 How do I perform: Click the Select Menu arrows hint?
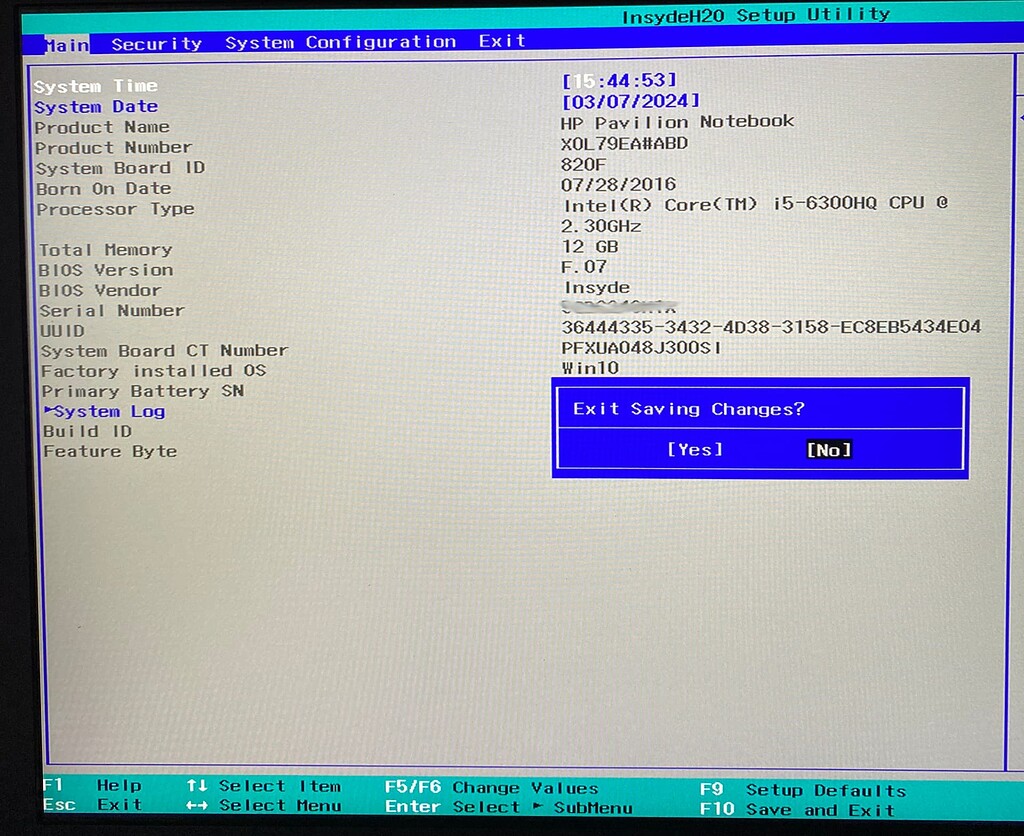264,805
